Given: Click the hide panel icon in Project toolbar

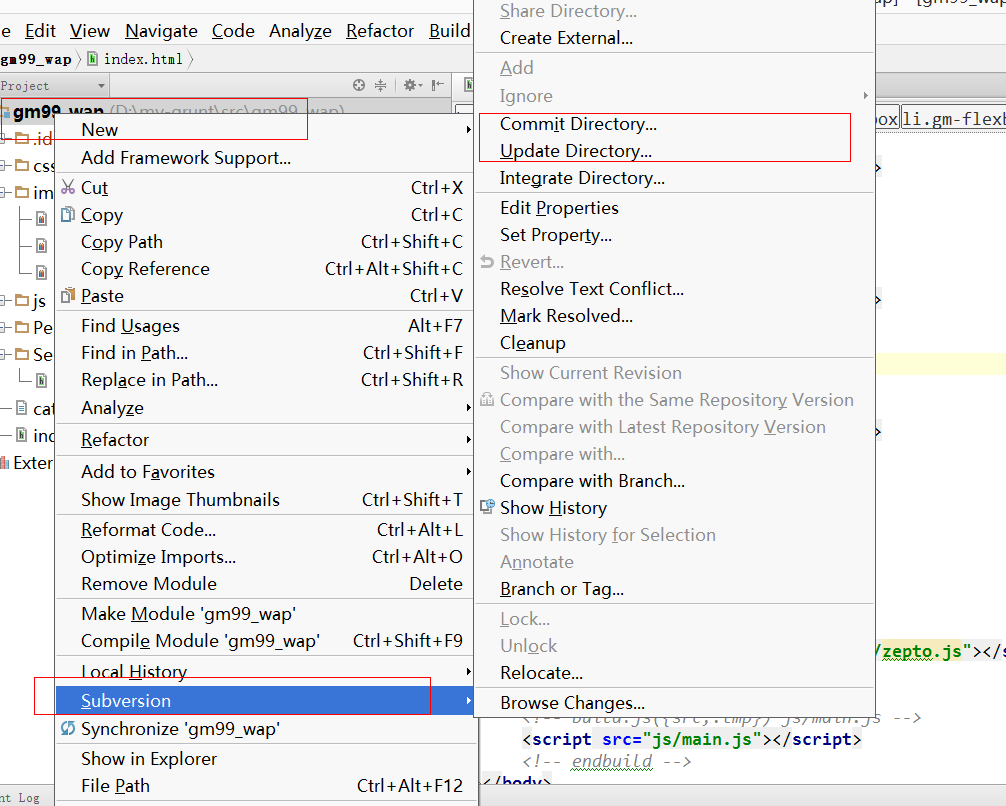Looking at the screenshot, I should 438,85.
